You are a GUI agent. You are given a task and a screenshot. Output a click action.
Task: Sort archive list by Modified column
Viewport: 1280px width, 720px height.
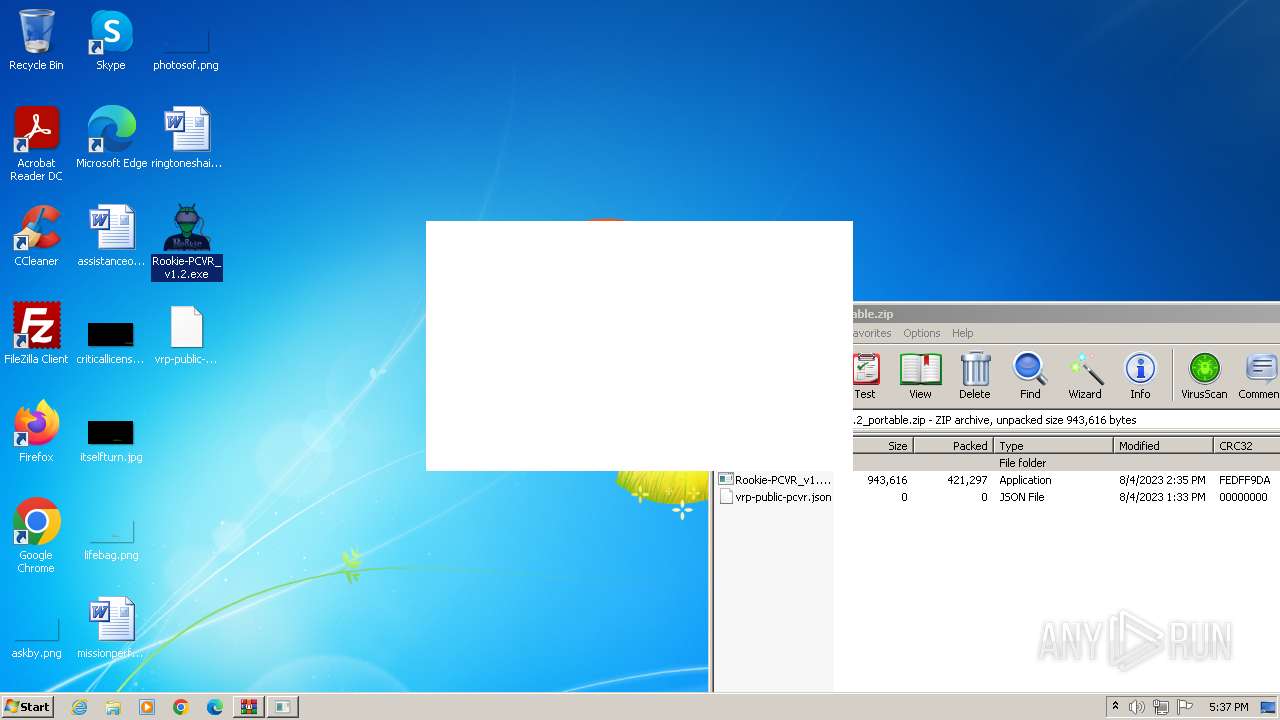1163,446
